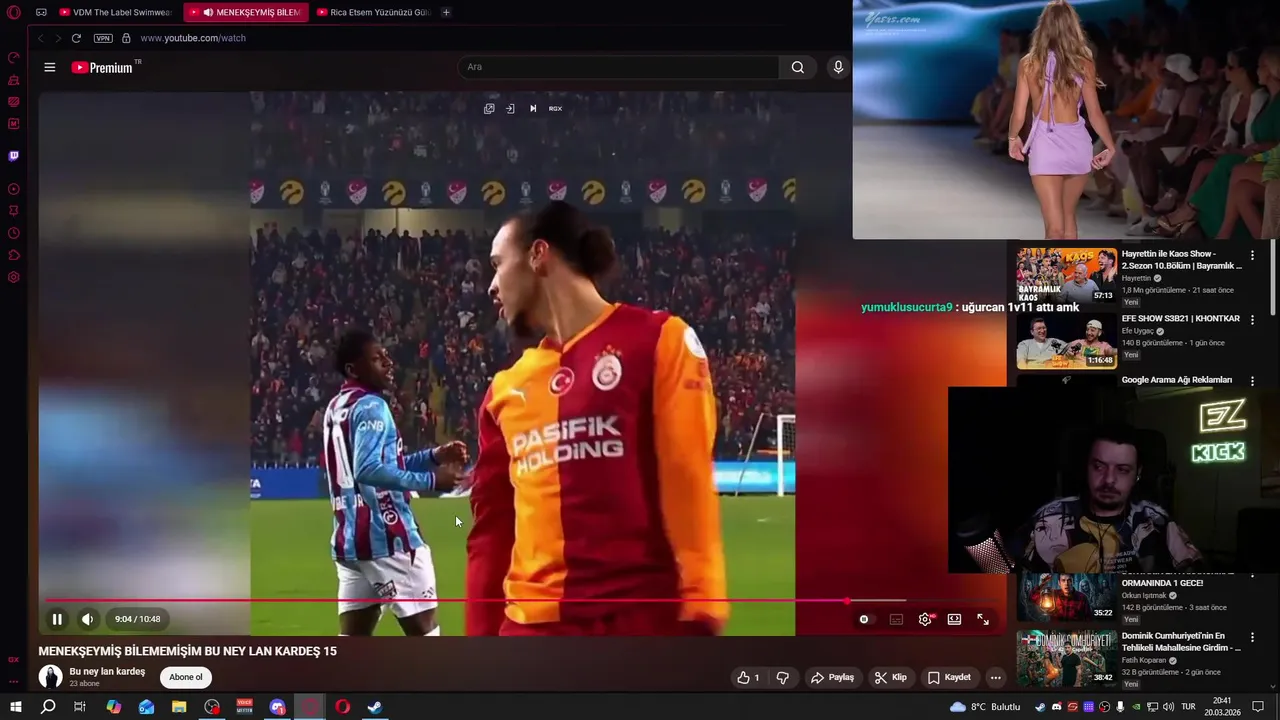Viewport: 1280px width, 720px height.
Task: Click the Paylaş share button
Action: 833,677
